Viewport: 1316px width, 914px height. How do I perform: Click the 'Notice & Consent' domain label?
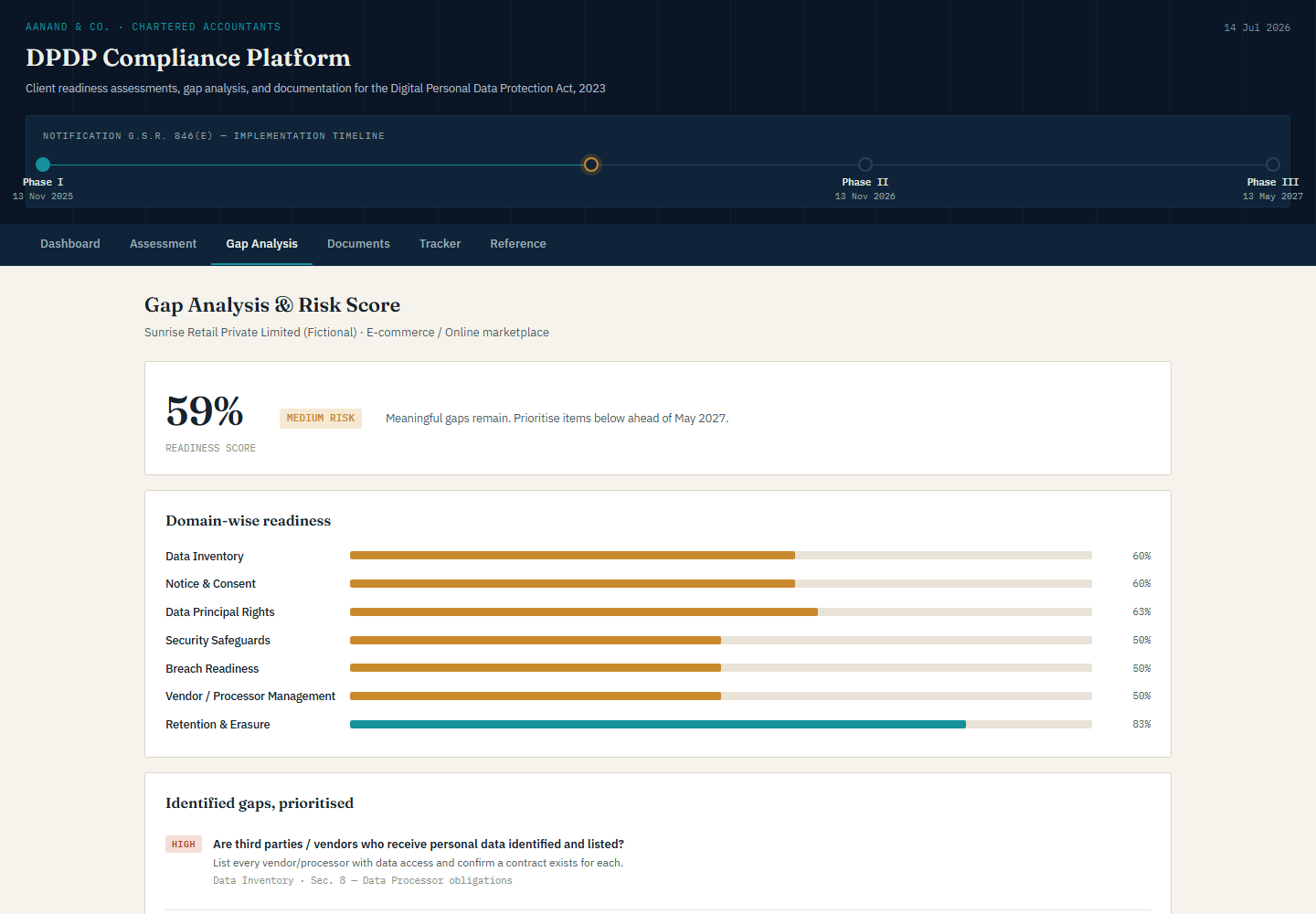[x=210, y=583]
